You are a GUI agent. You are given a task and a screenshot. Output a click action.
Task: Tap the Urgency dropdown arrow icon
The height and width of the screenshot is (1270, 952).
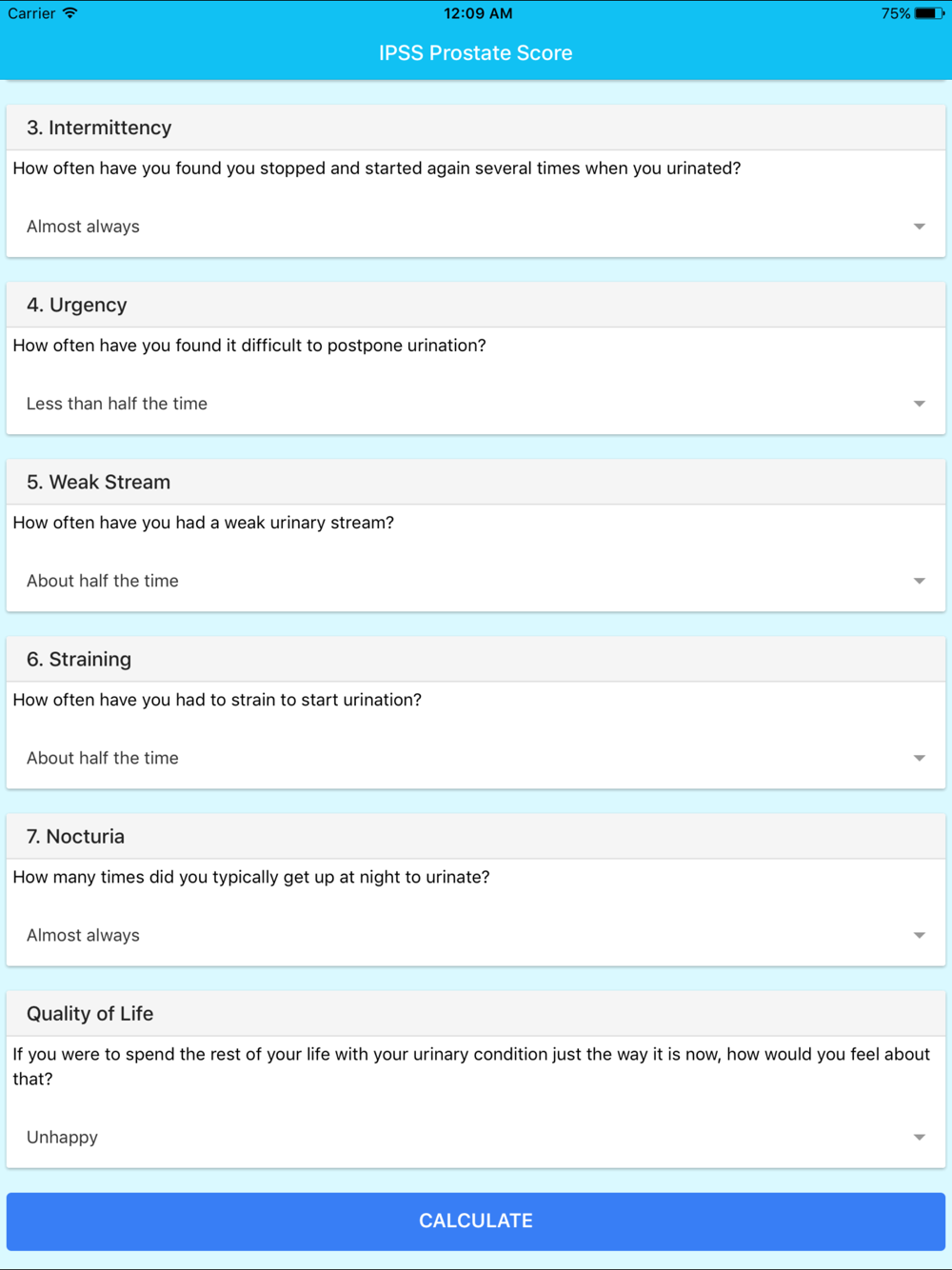[x=919, y=404]
